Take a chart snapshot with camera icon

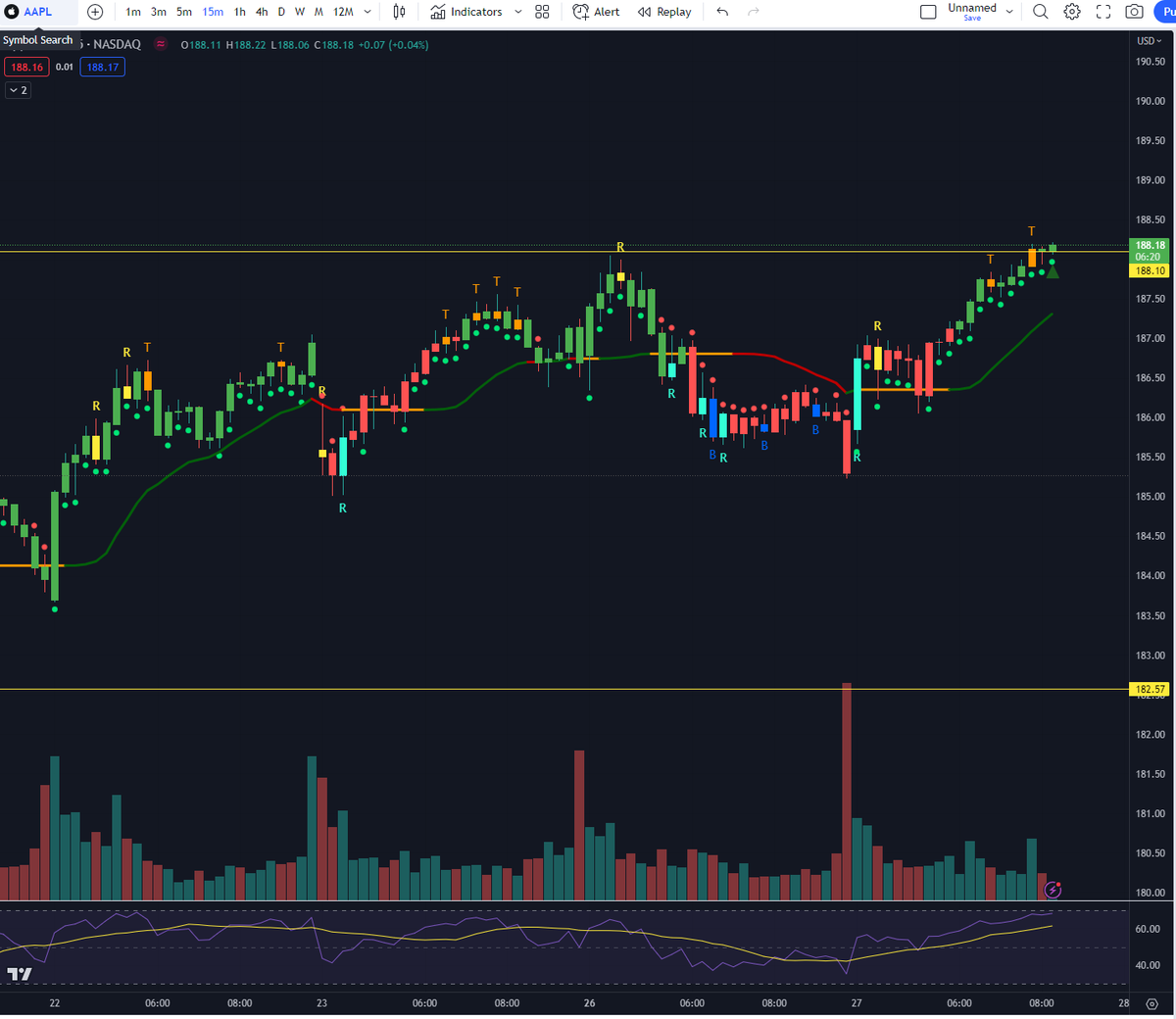[x=1134, y=12]
